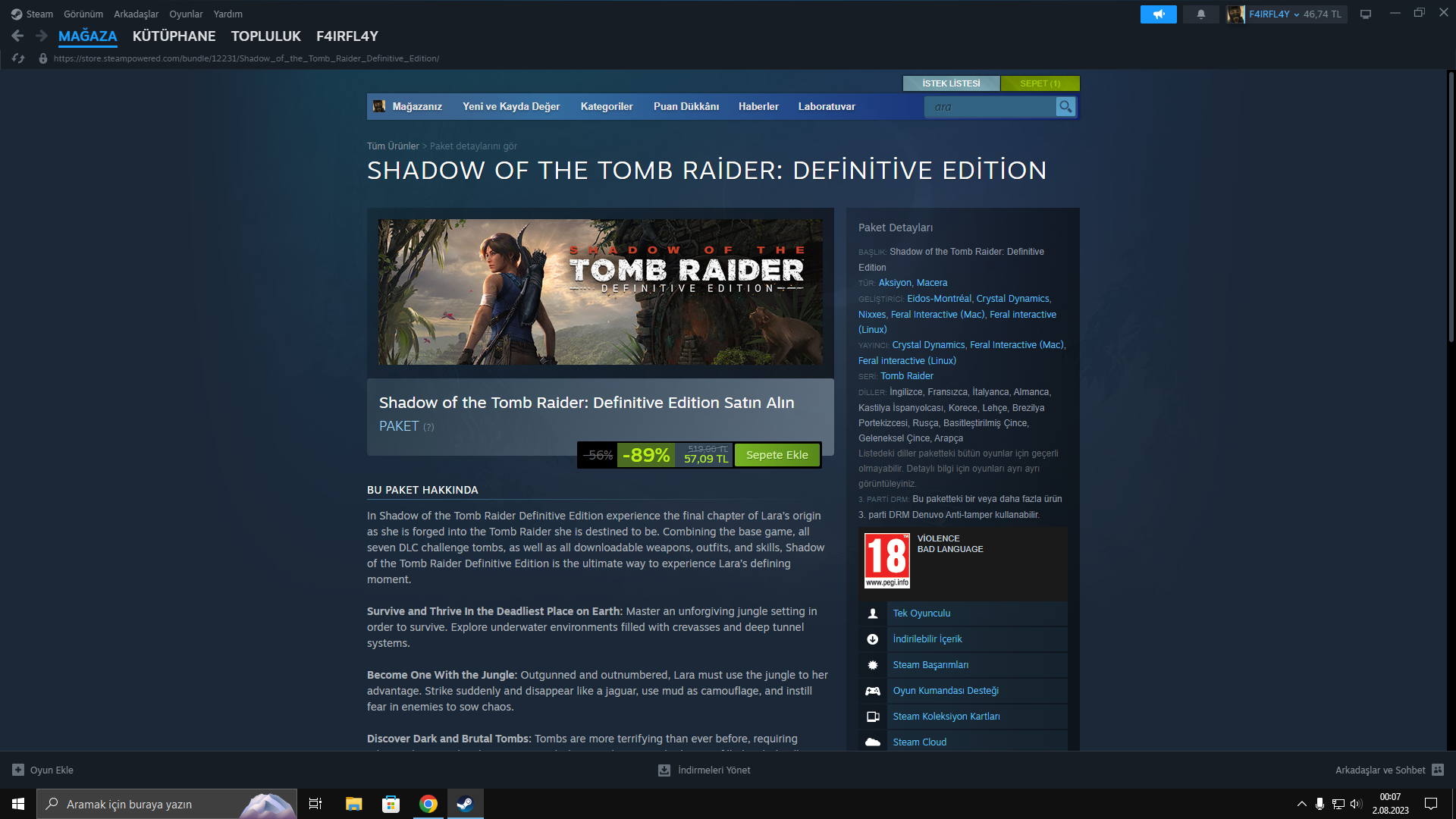
Task: Open Chrome from the Windows taskbar
Action: [428, 804]
